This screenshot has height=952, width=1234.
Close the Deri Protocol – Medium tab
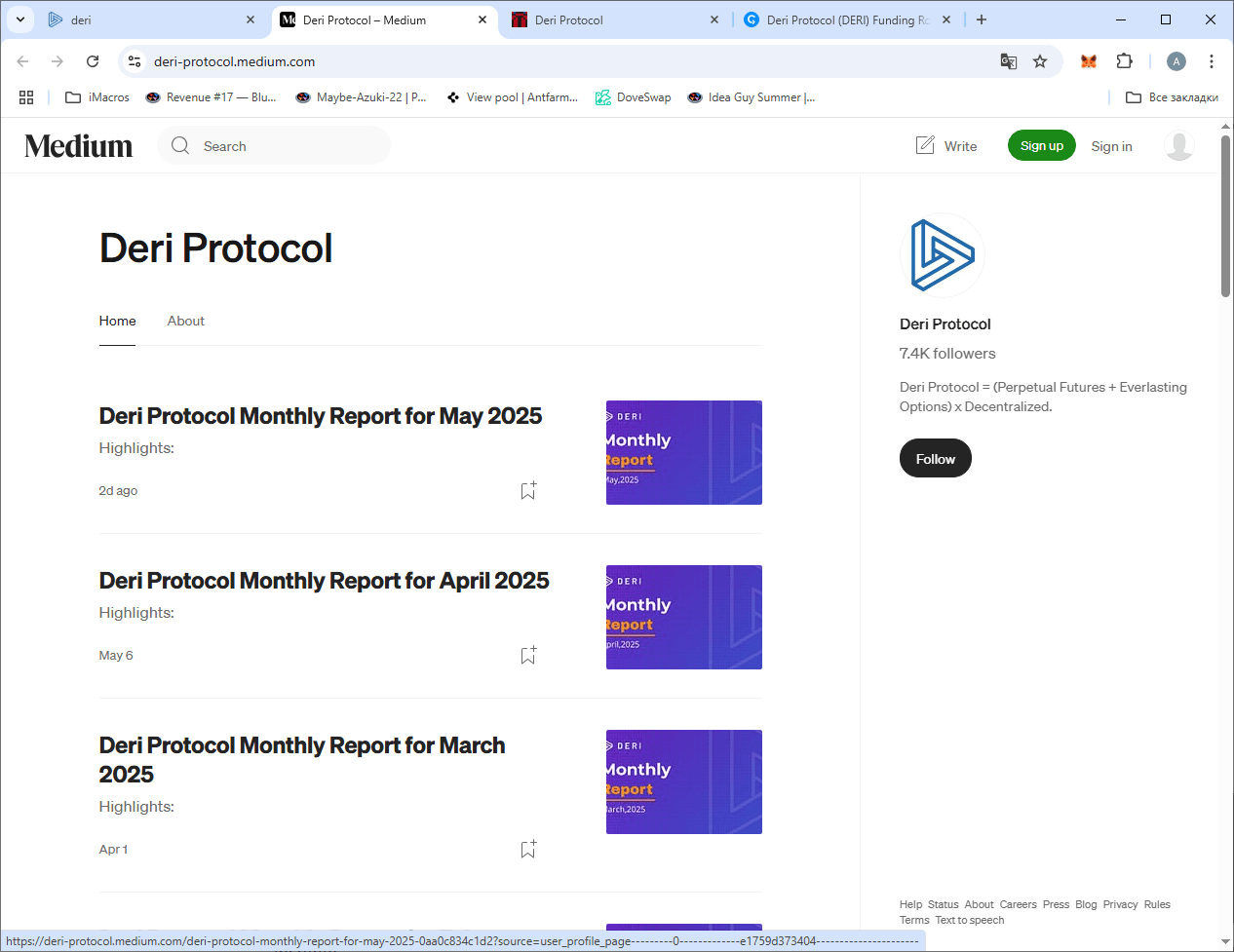point(482,19)
